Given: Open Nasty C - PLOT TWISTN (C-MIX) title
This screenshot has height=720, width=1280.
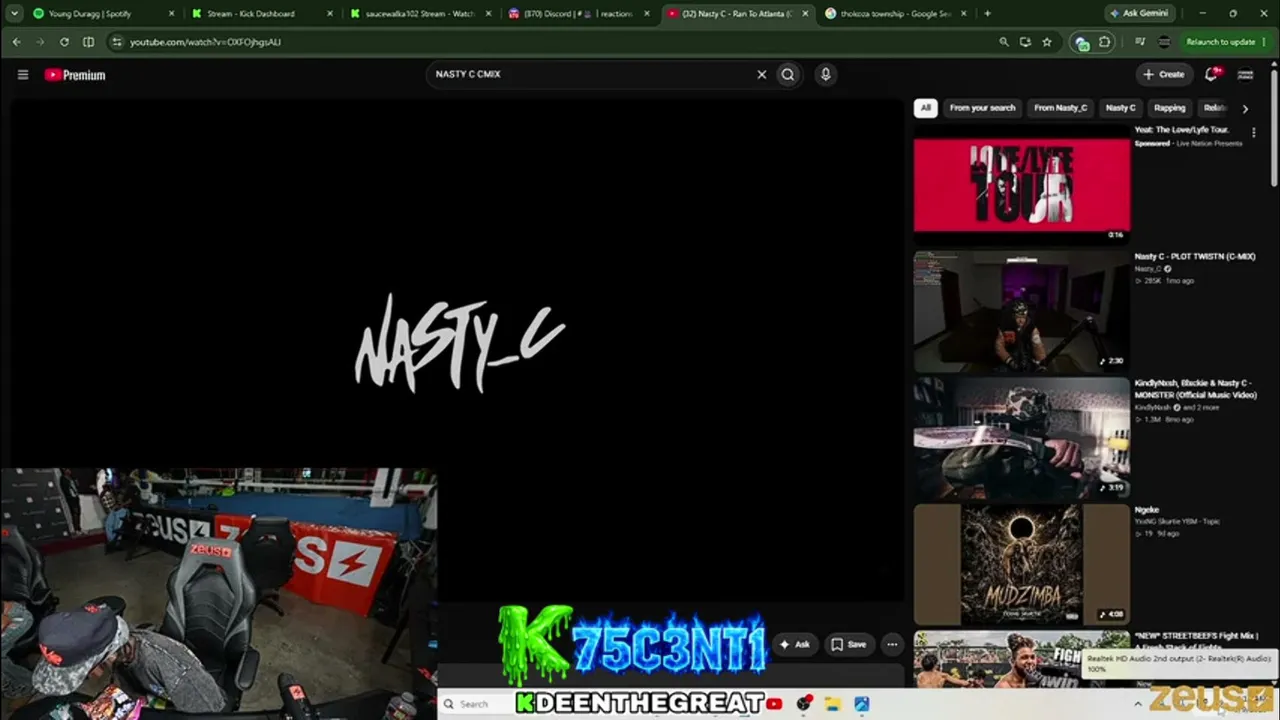Looking at the screenshot, I should pyautogui.click(x=1194, y=257).
